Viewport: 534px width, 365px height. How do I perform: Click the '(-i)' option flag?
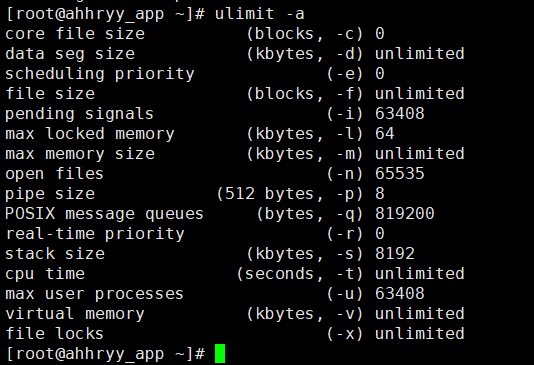pyautogui.click(x=345, y=114)
